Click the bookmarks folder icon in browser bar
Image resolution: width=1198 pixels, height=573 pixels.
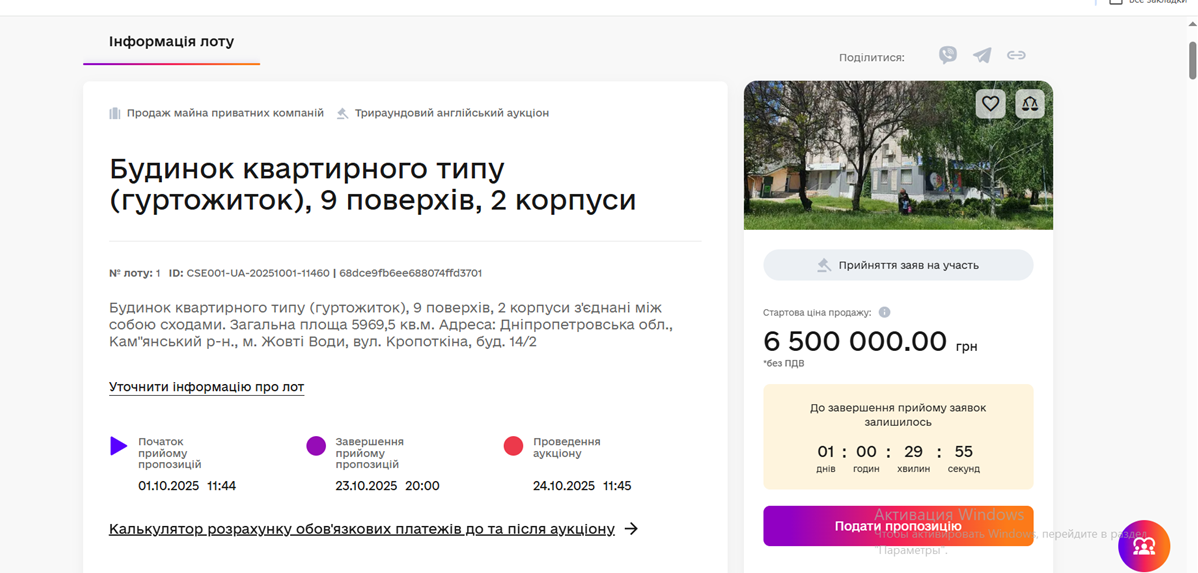tap(1116, 3)
